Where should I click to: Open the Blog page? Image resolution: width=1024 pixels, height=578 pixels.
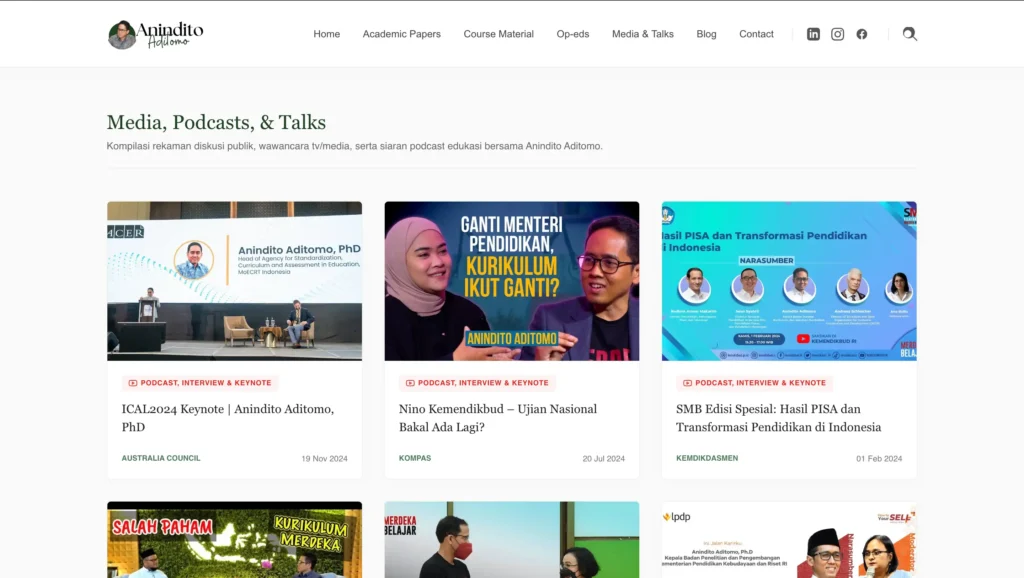coord(706,34)
